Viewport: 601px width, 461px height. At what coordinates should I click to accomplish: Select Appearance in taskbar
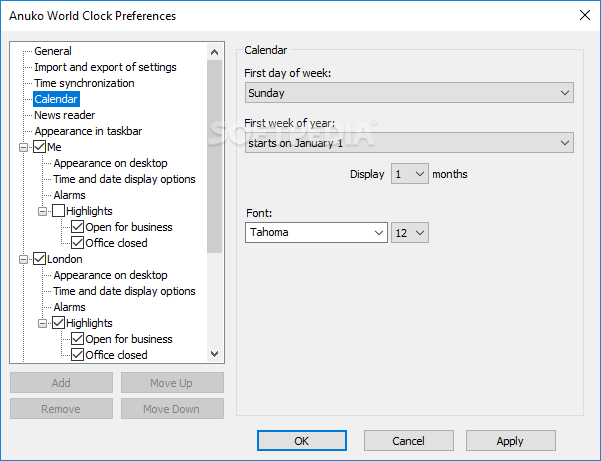[88, 131]
